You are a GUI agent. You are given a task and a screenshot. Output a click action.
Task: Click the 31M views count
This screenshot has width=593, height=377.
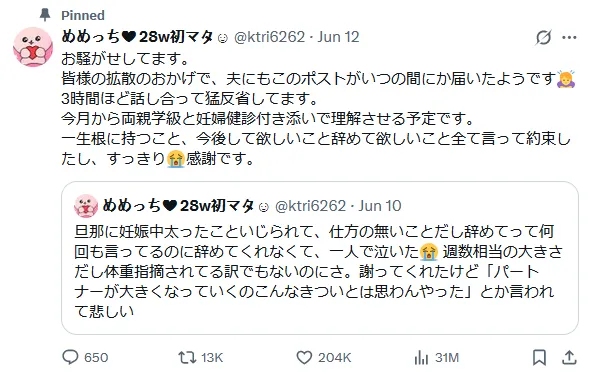(447, 358)
